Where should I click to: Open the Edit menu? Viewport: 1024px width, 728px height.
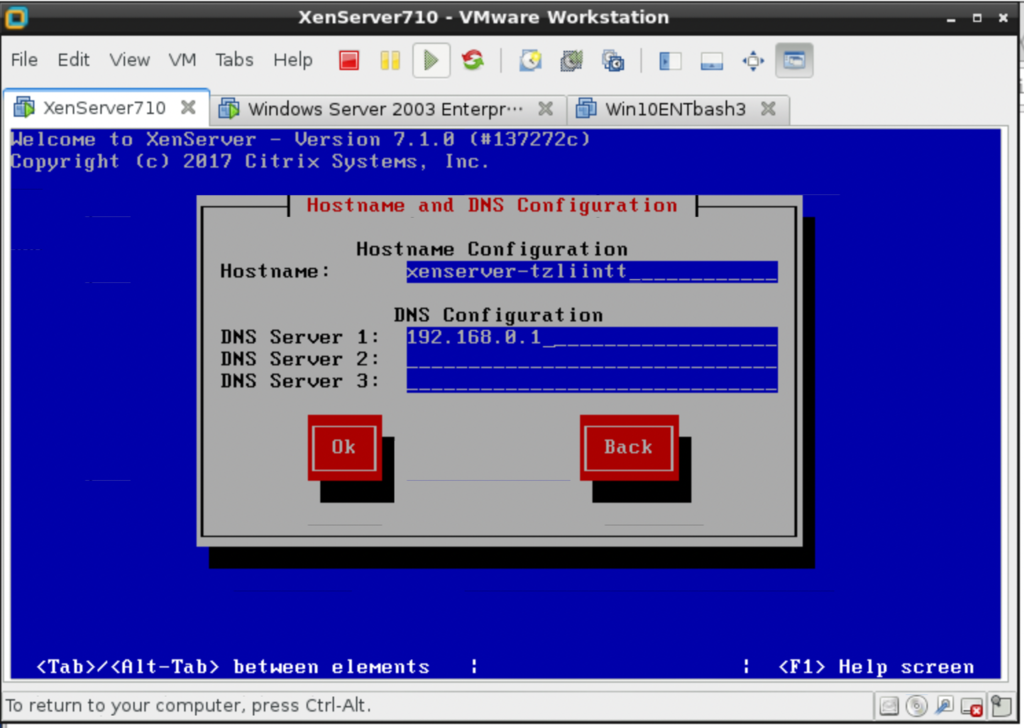(73, 60)
